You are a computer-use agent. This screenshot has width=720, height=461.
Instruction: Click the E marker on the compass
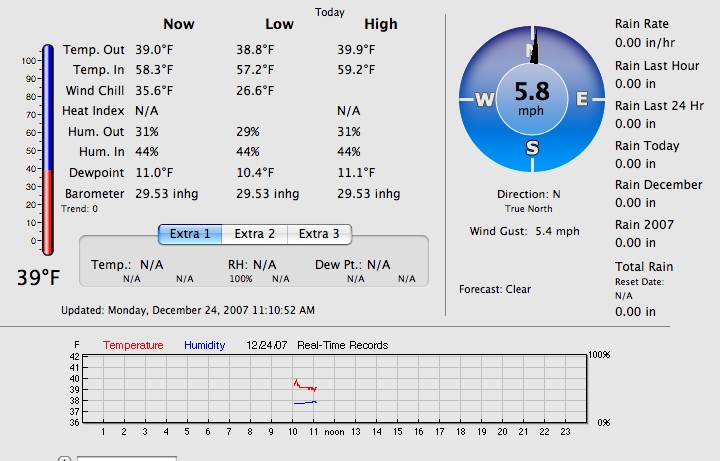click(582, 99)
